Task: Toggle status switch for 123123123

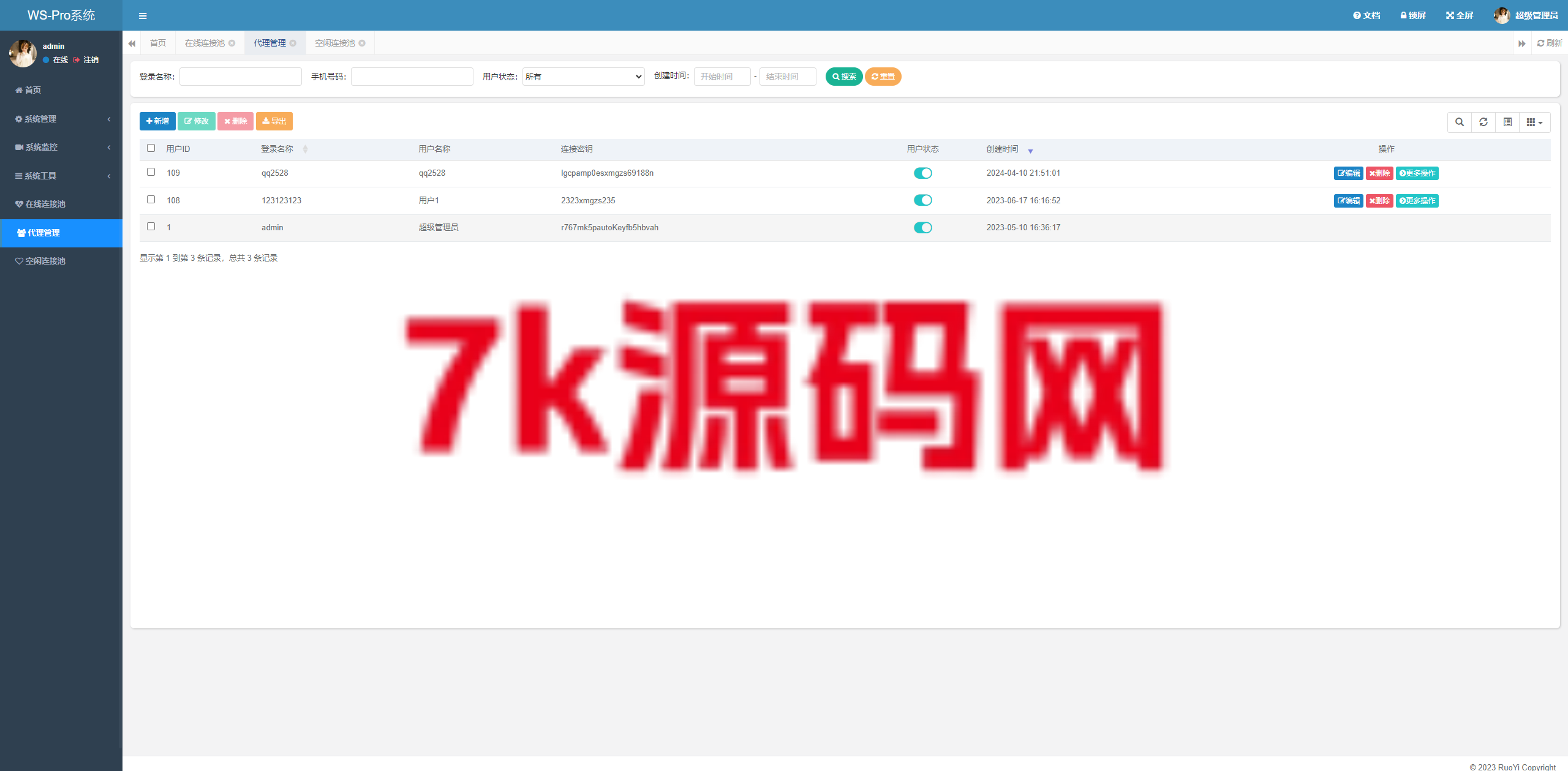Action: (922, 200)
